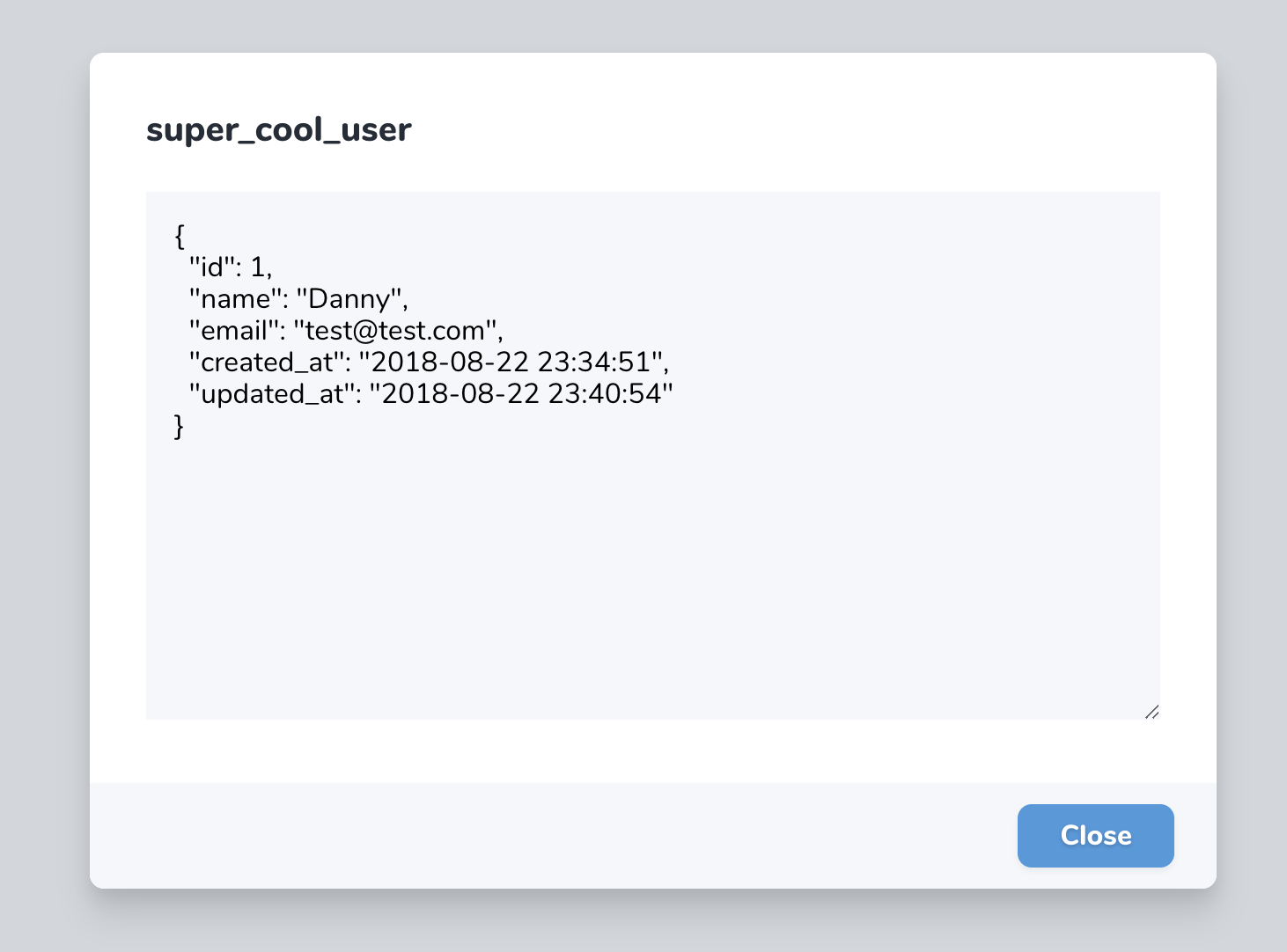Image resolution: width=1287 pixels, height=952 pixels.
Task: Click the 2018-08-22 date in updated_at
Action: click(x=460, y=394)
